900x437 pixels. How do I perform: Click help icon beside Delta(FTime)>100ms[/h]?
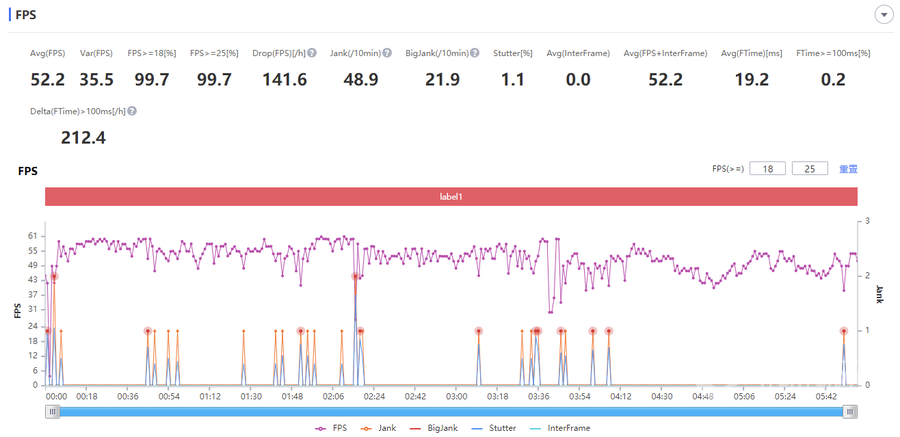(x=132, y=112)
